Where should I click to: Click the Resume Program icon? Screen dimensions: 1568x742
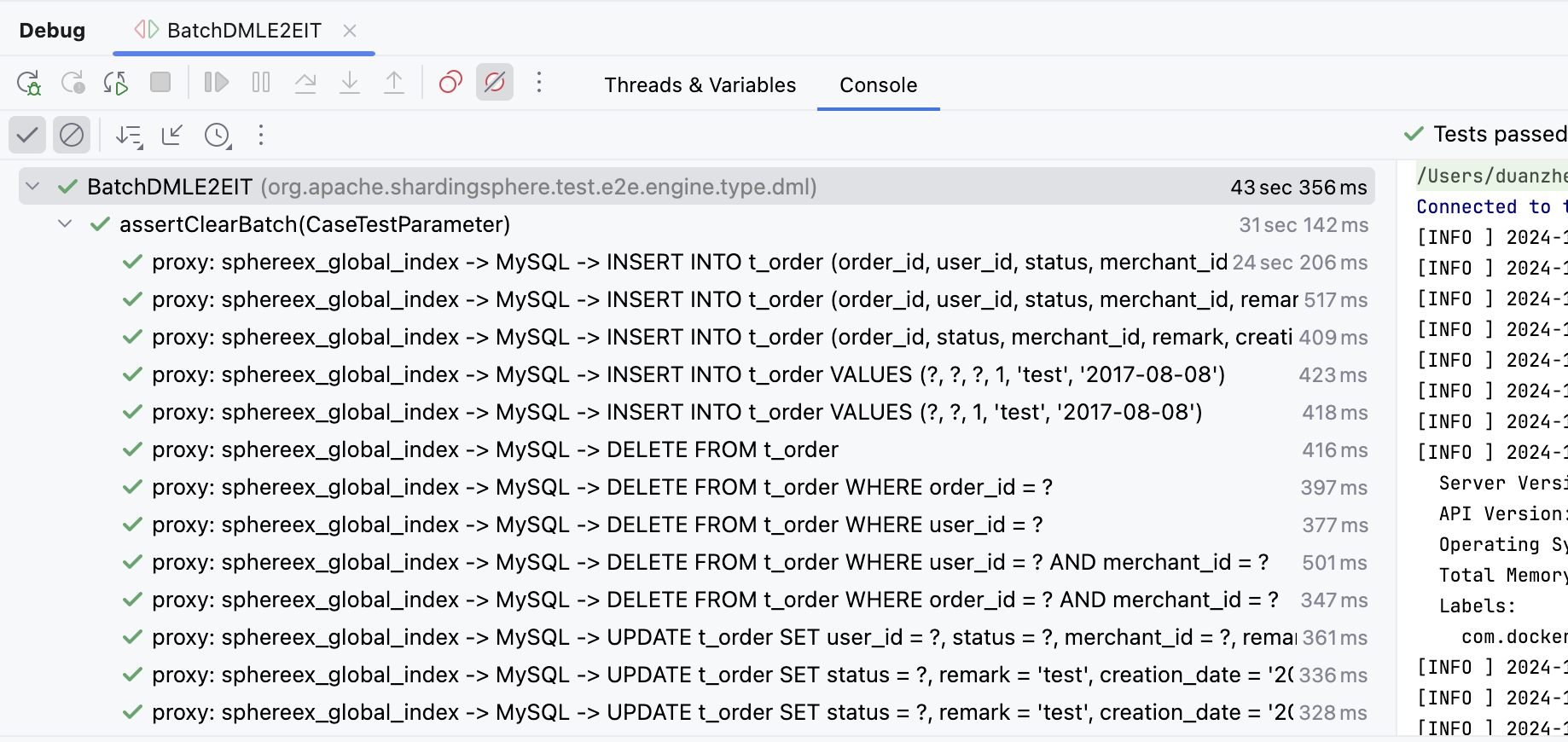[217, 83]
